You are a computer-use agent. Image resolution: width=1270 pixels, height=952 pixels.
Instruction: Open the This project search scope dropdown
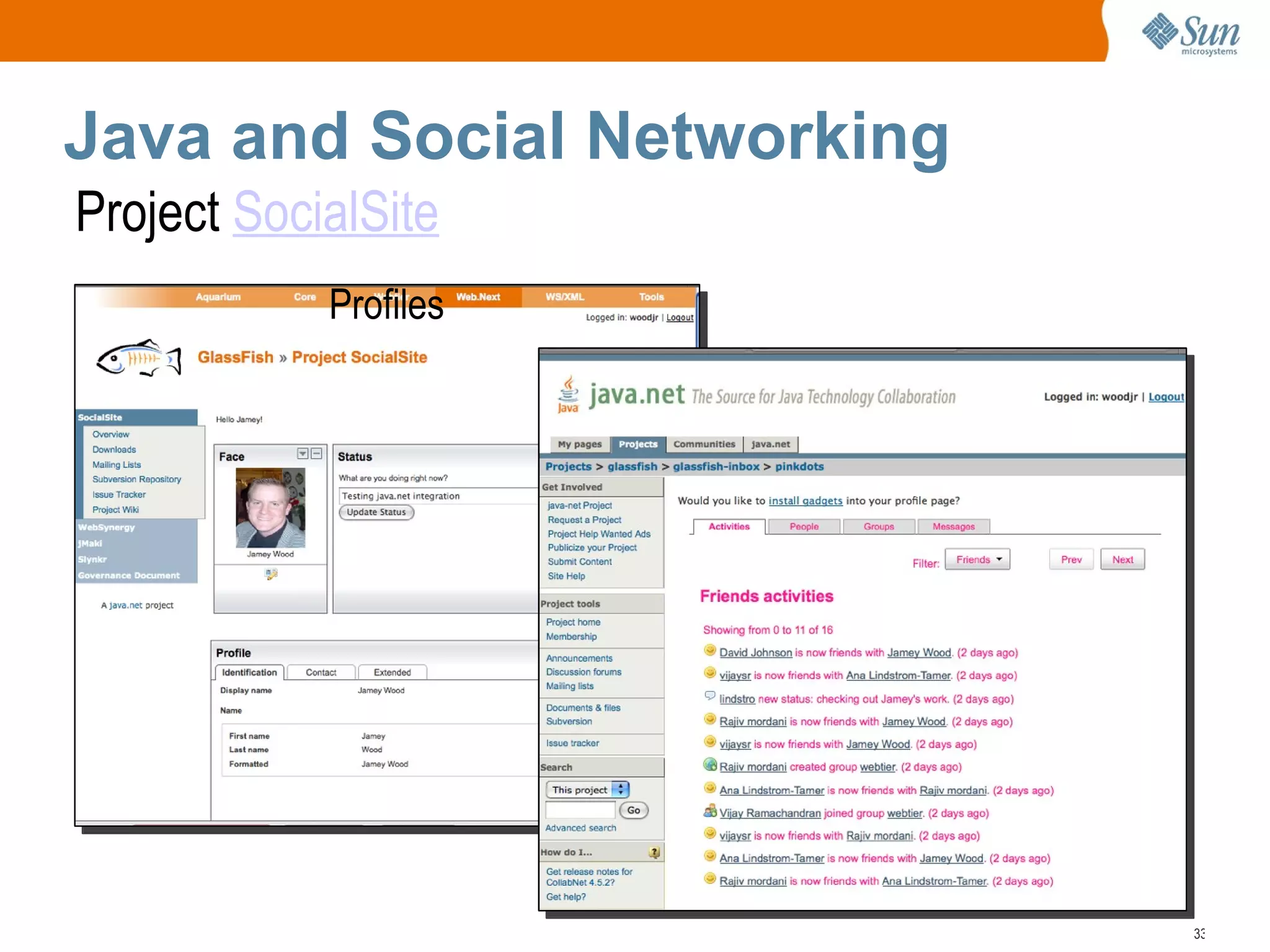(x=587, y=790)
